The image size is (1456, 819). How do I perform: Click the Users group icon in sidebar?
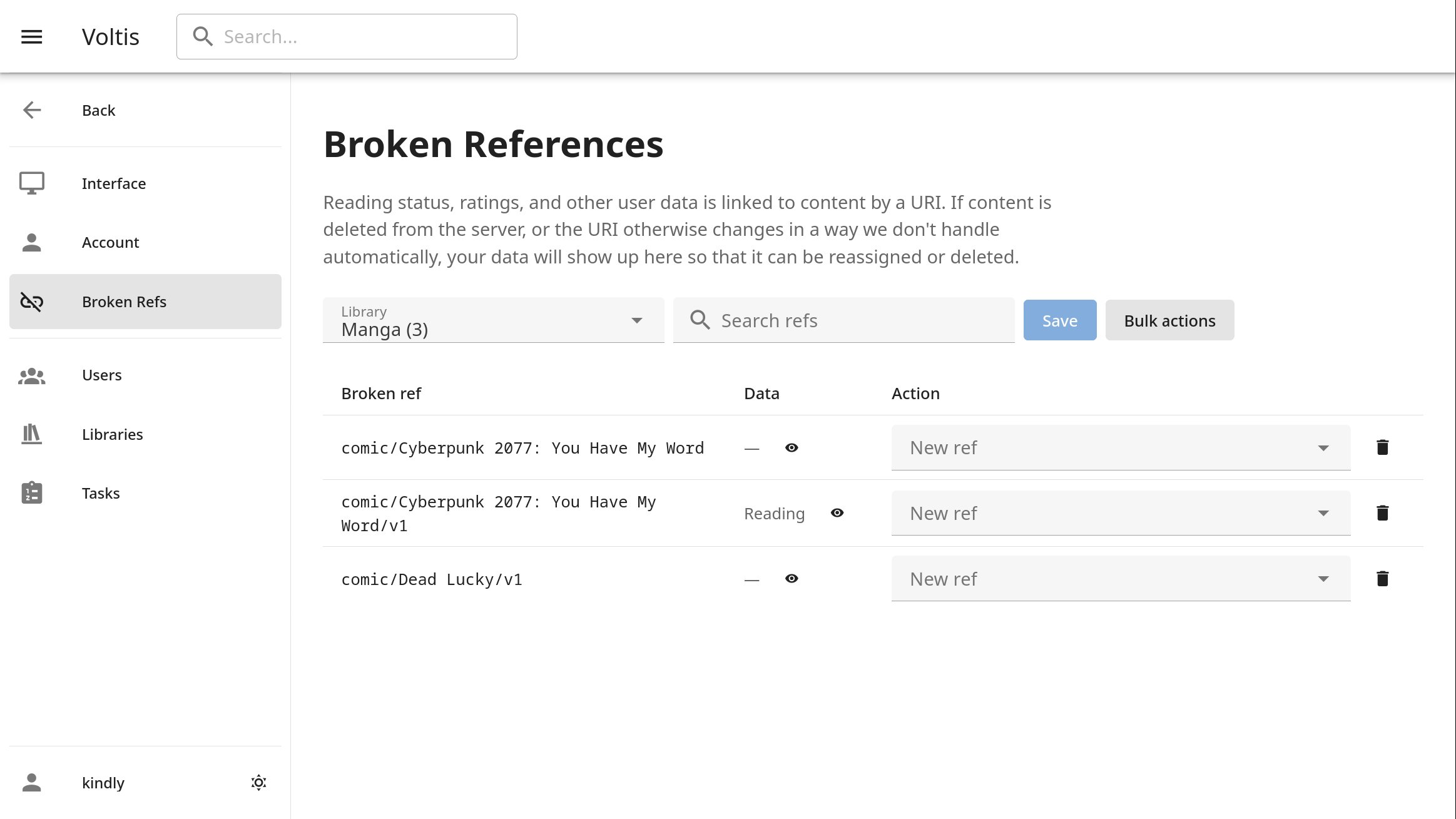(x=31, y=375)
